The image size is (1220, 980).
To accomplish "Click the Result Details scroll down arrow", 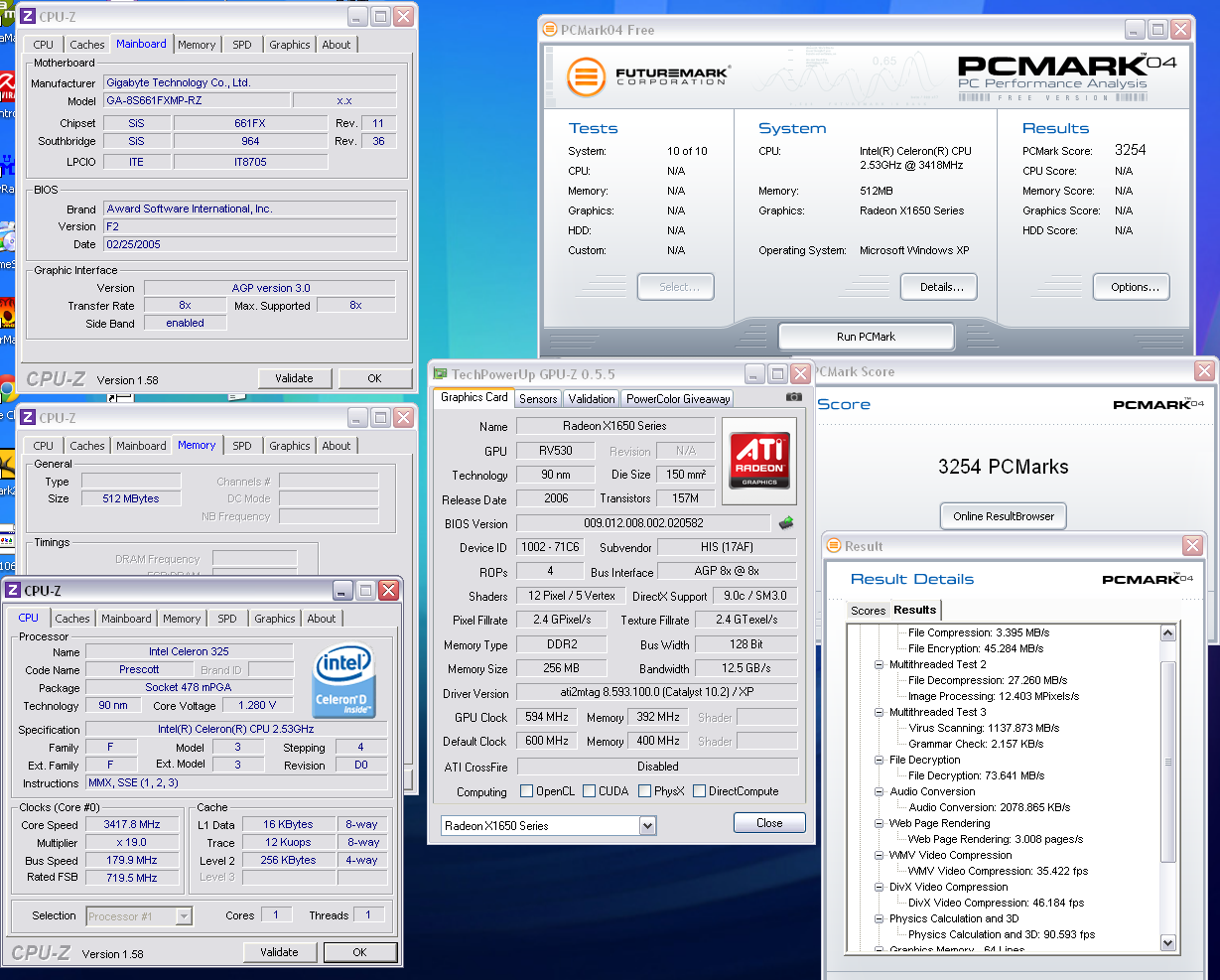I will click(1167, 943).
